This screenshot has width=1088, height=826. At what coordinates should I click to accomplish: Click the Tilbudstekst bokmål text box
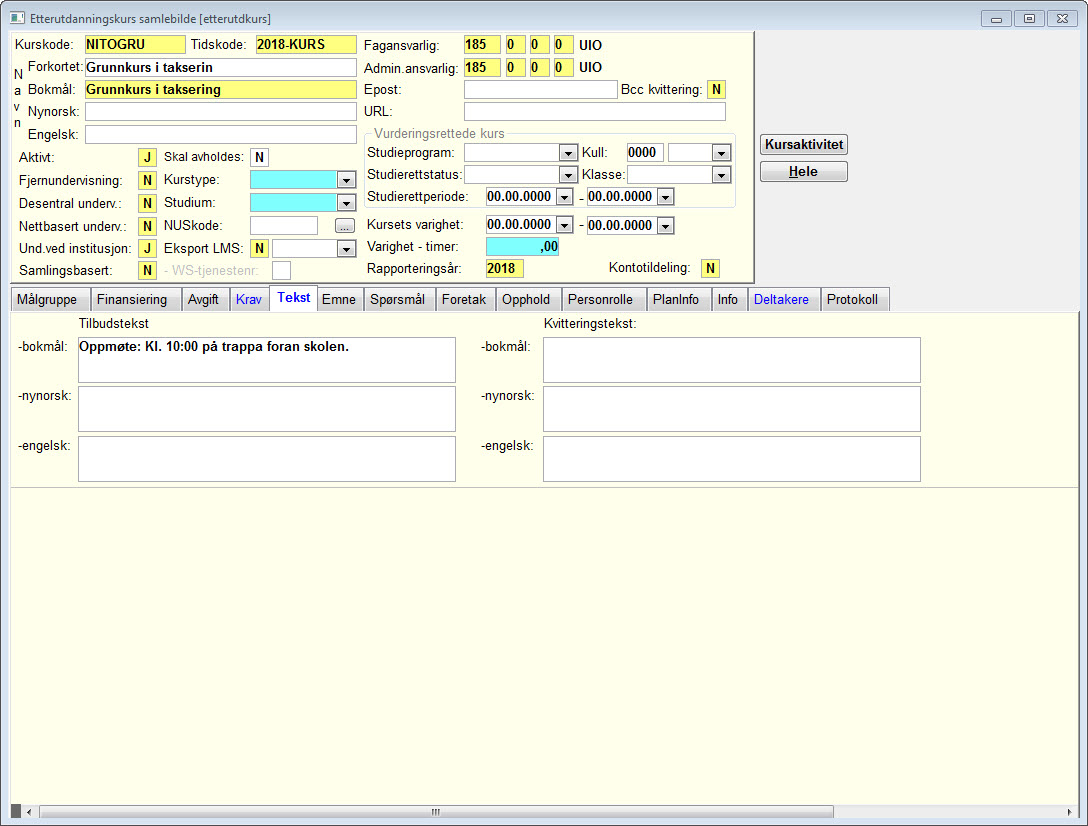tap(266, 360)
